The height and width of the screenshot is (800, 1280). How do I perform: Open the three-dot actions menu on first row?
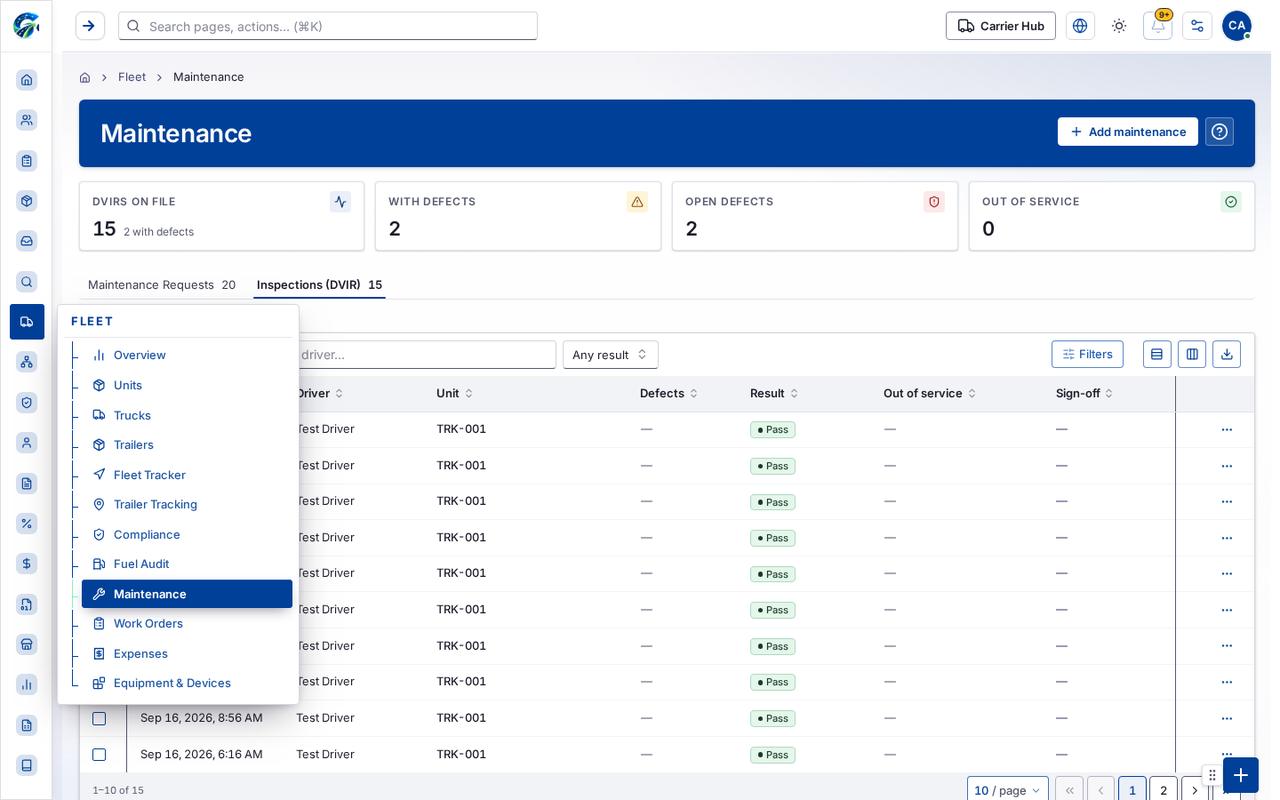point(1226,430)
